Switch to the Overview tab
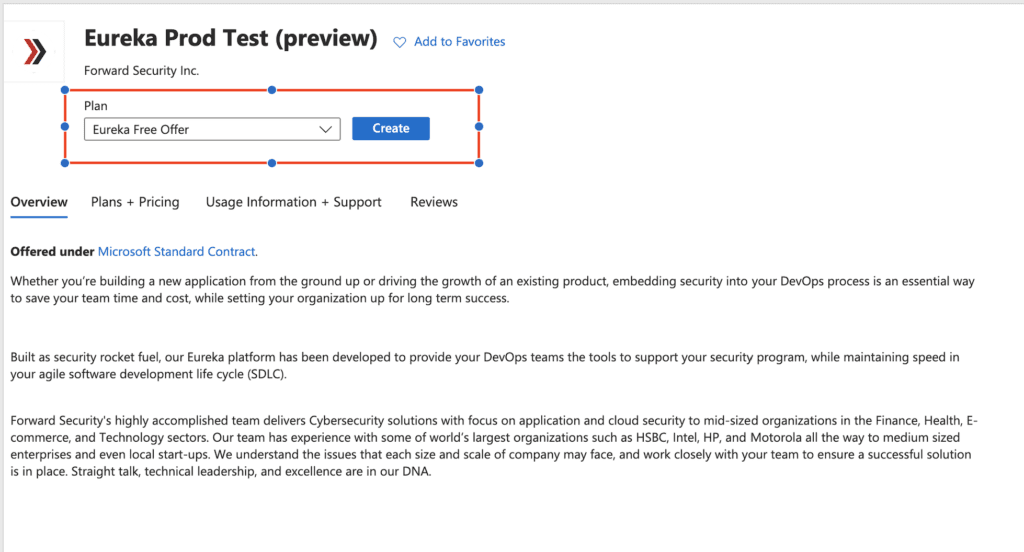The image size is (1024, 552). click(39, 202)
